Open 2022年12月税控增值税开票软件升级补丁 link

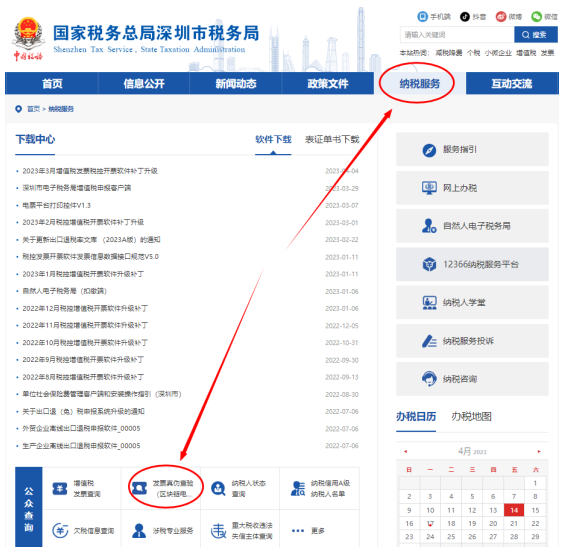click(85, 308)
